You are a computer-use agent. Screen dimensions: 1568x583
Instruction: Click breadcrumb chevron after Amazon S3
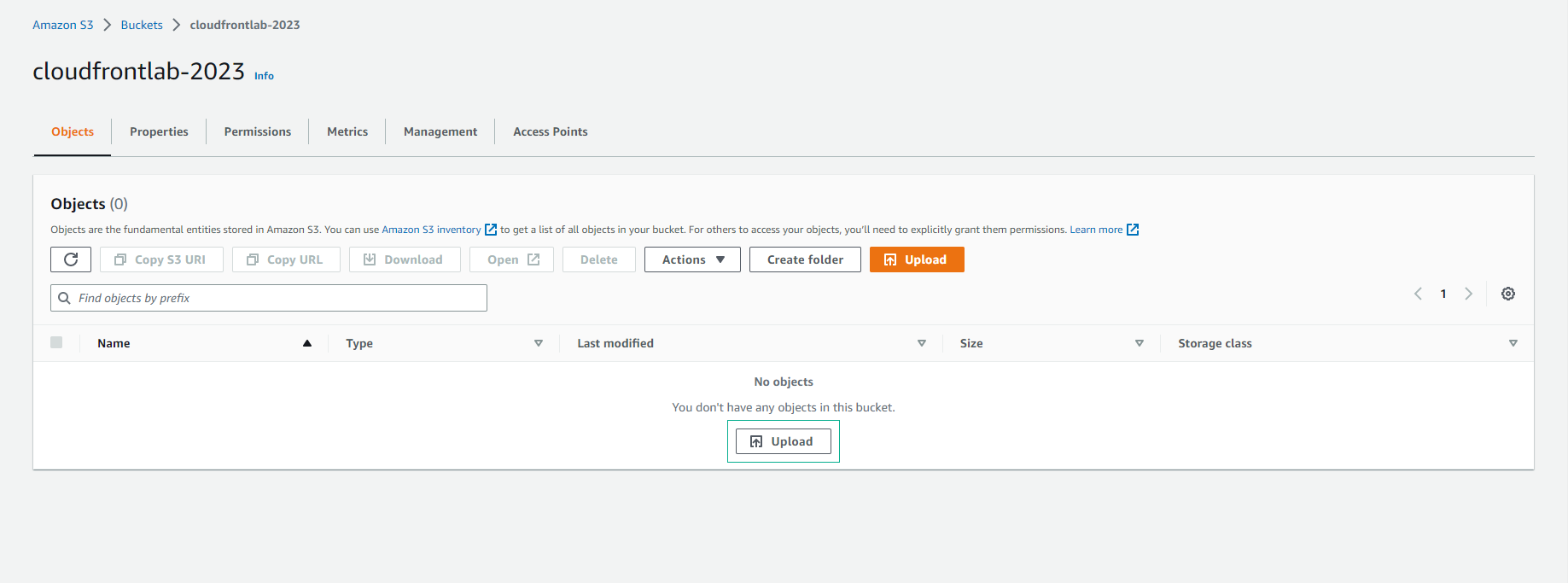coord(108,25)
